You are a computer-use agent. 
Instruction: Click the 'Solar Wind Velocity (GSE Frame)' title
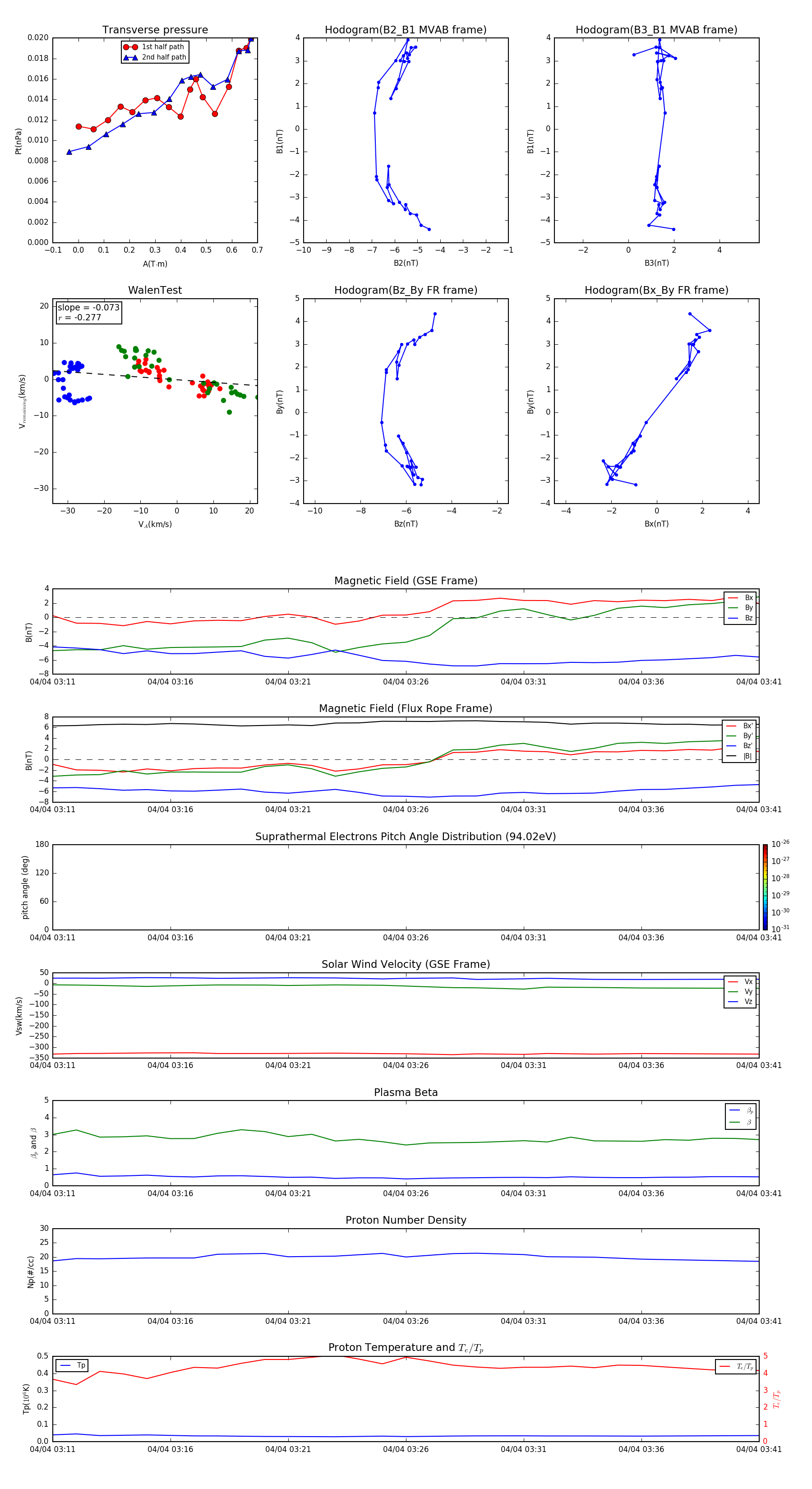point(406,965)
